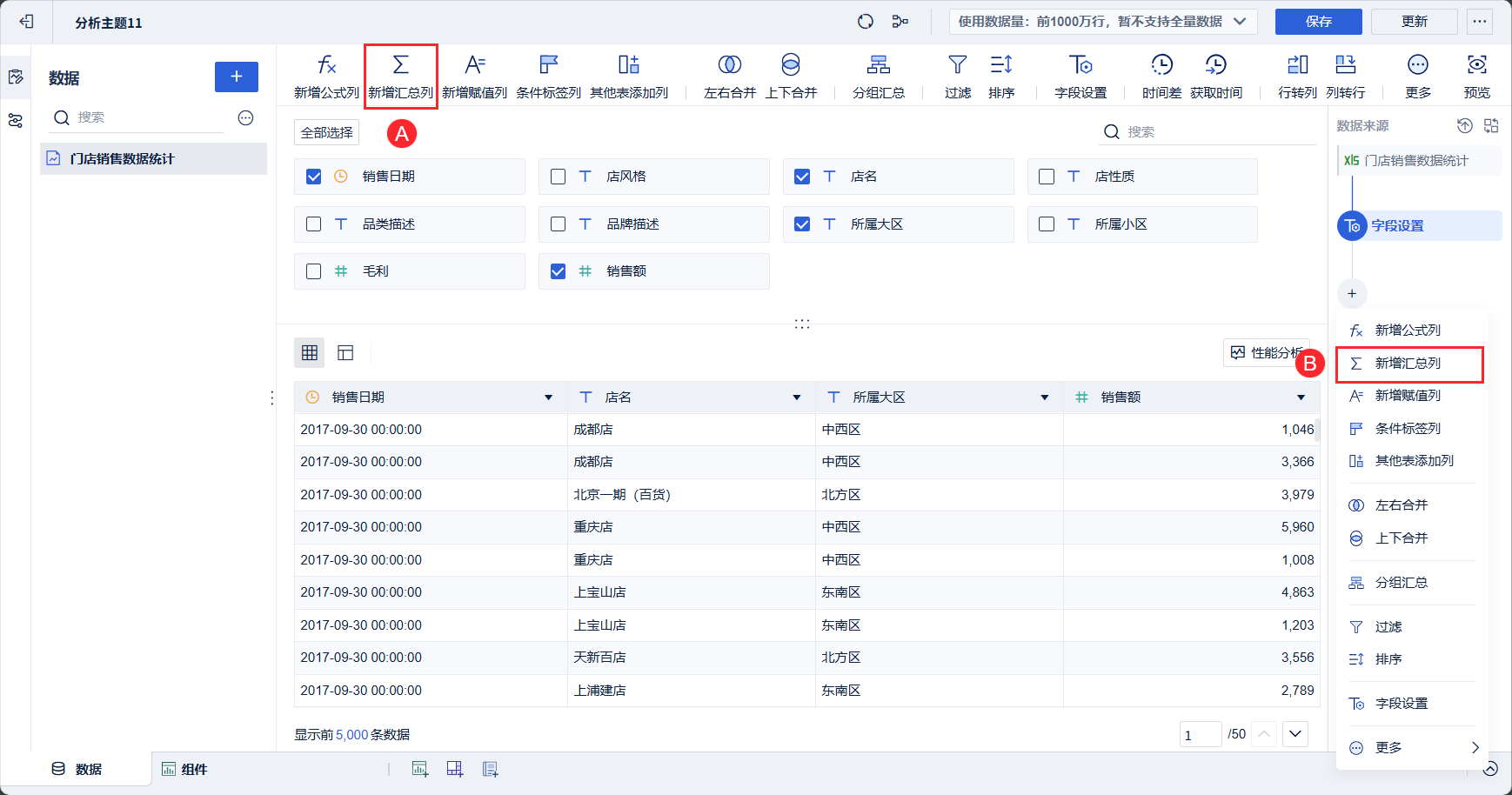
Task: Check 品牌描述 field checkbox
Action: point(559,224)
